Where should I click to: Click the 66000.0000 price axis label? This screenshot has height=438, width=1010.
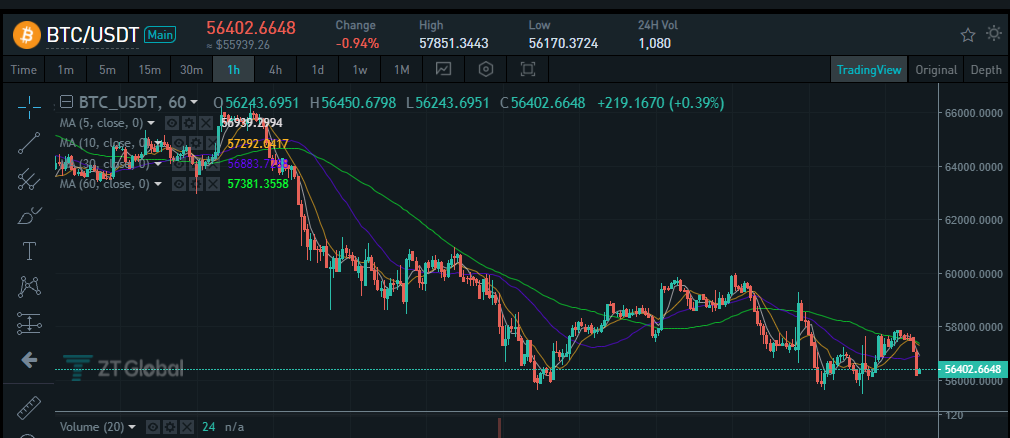[x=974, y=113]
